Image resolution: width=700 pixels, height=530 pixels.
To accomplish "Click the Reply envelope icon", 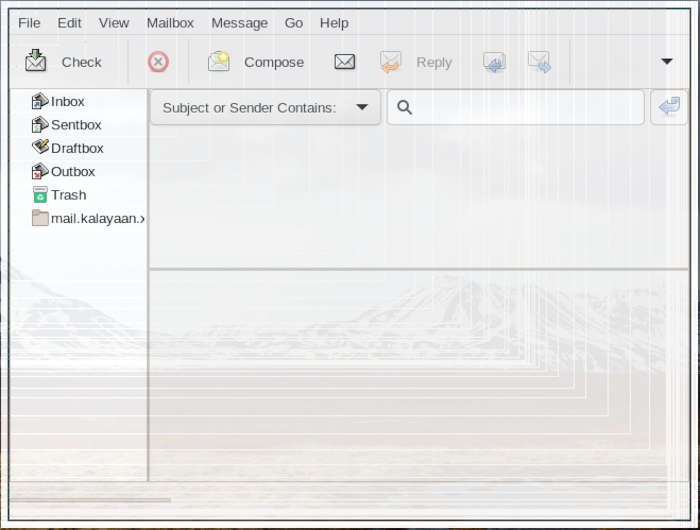I will 390,62.
